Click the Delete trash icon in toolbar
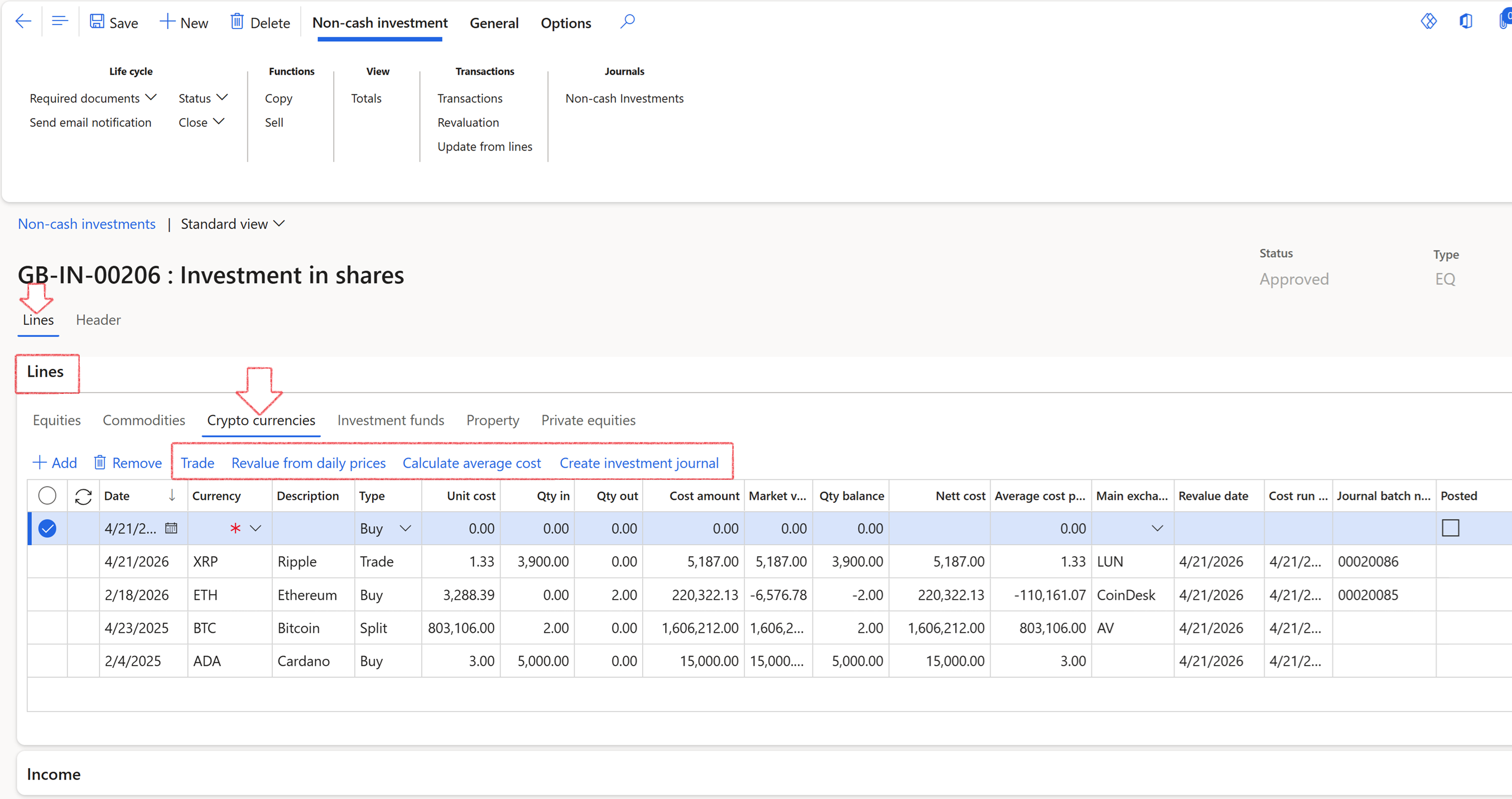The width and height of the screenshot is (1512, 799). (237, 22)
